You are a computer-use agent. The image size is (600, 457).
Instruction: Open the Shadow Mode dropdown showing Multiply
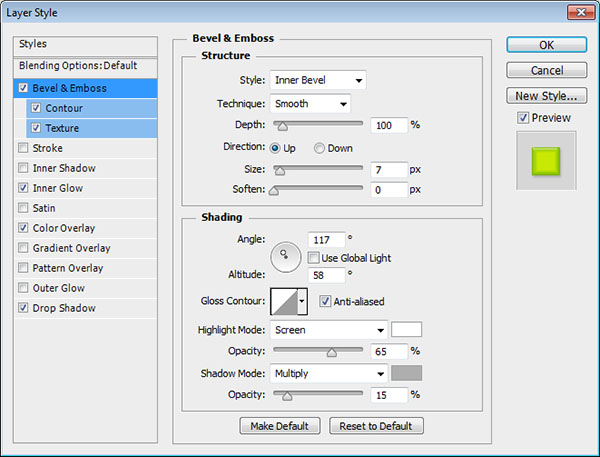click(x=329, y=373)
